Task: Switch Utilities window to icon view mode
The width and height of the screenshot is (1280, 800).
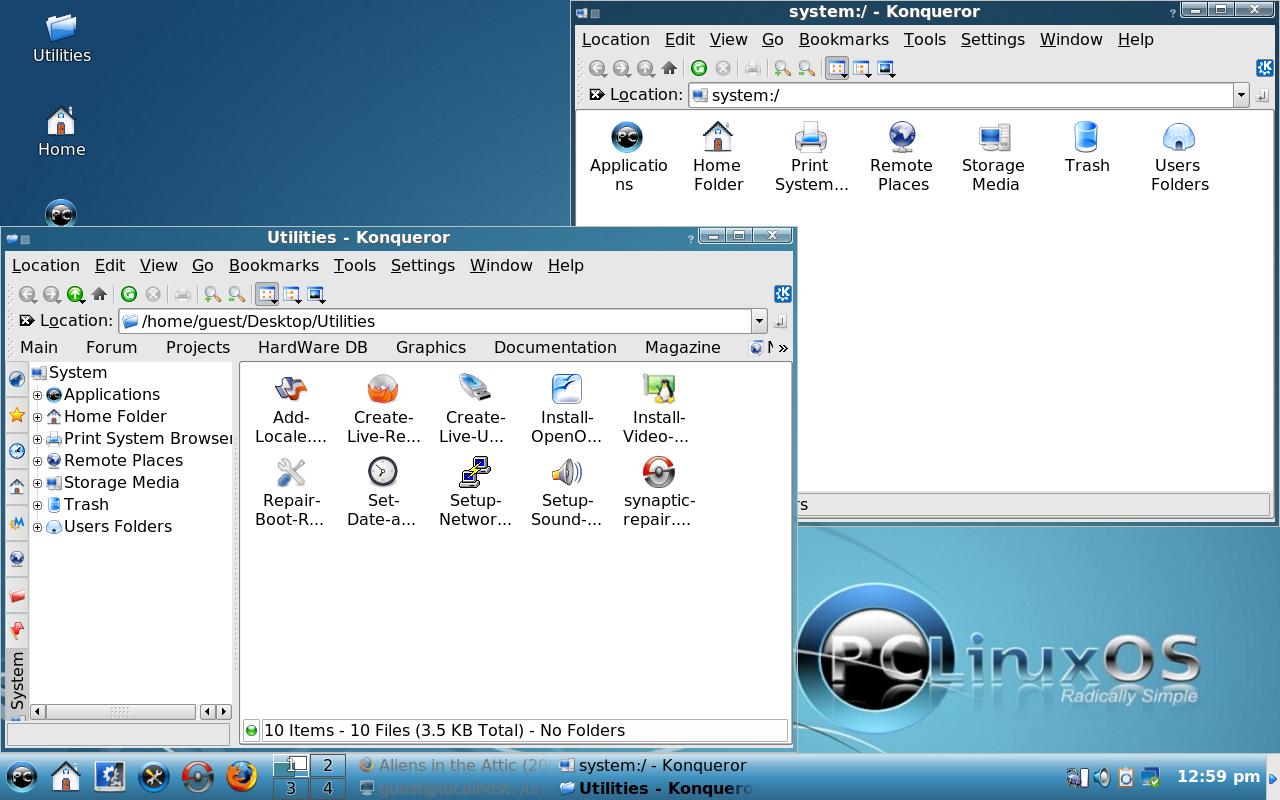Action: click(267, 294)
